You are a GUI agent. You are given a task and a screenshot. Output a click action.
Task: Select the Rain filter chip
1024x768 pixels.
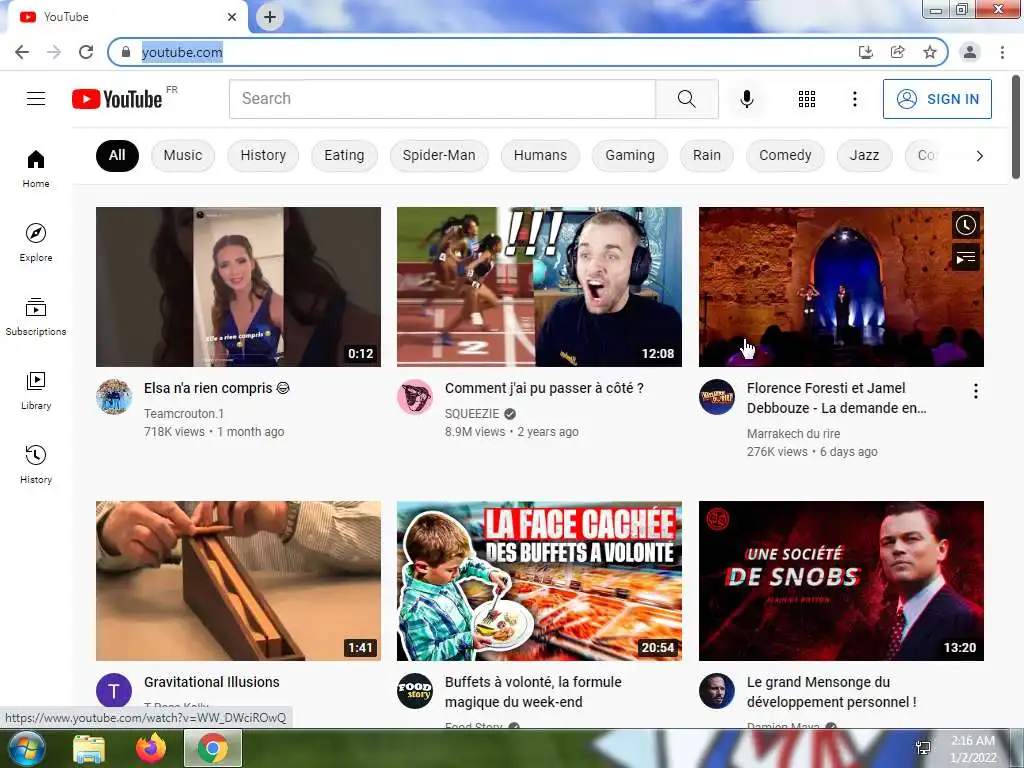(707, 155)
